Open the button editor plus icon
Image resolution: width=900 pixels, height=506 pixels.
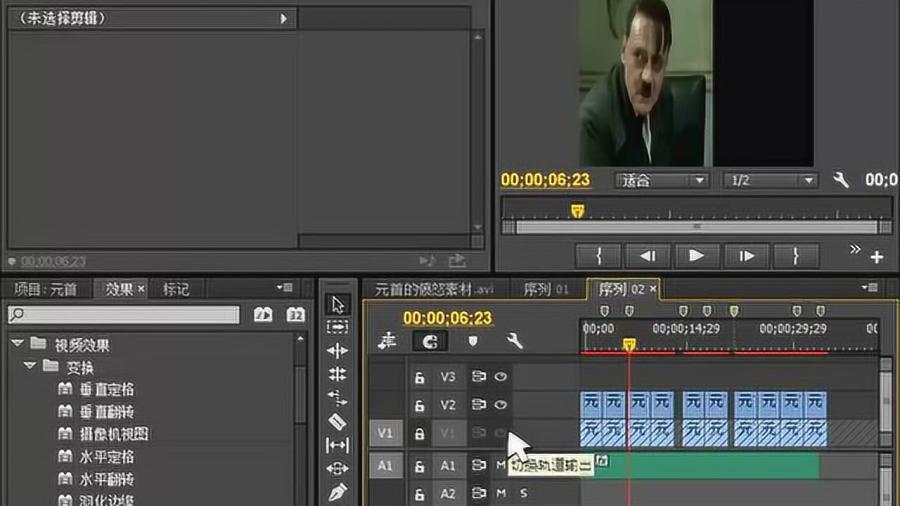877,257
